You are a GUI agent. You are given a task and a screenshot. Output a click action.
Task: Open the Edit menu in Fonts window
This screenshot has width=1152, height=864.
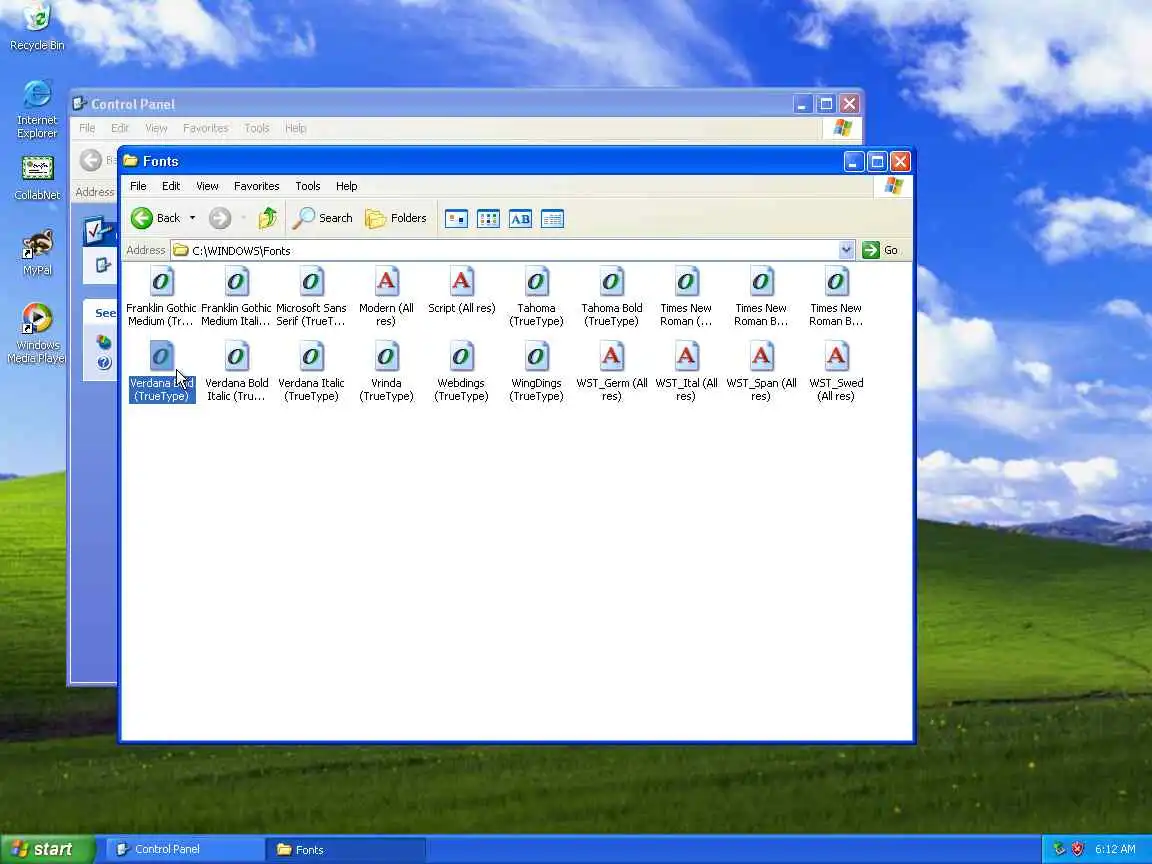coord(171,187)
